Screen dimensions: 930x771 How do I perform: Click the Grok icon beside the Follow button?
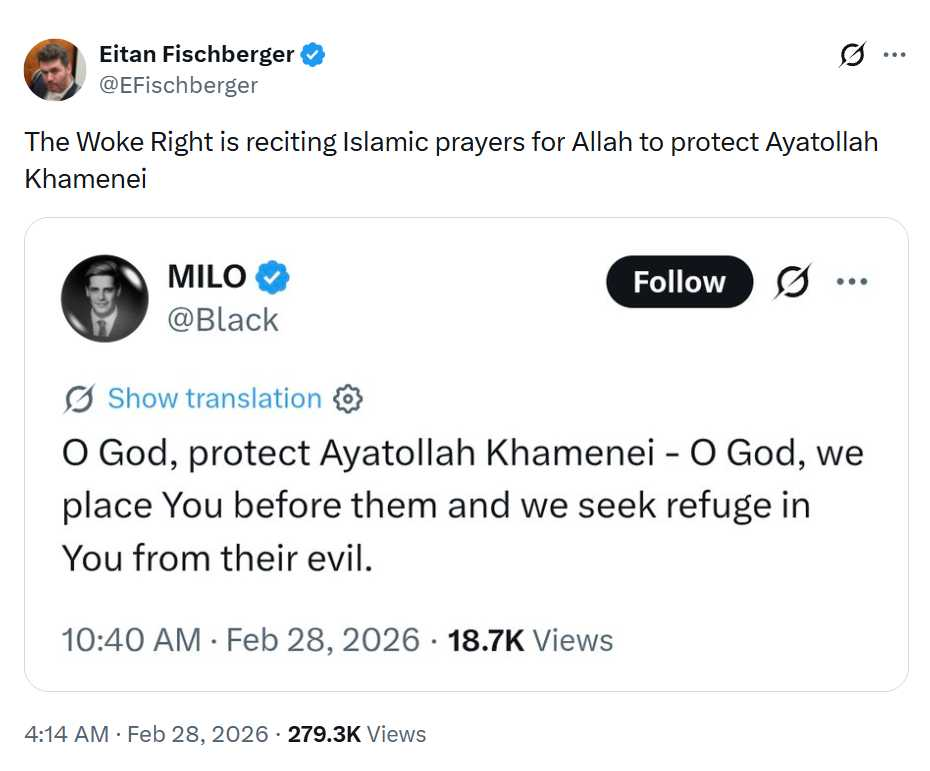point(792,282)
